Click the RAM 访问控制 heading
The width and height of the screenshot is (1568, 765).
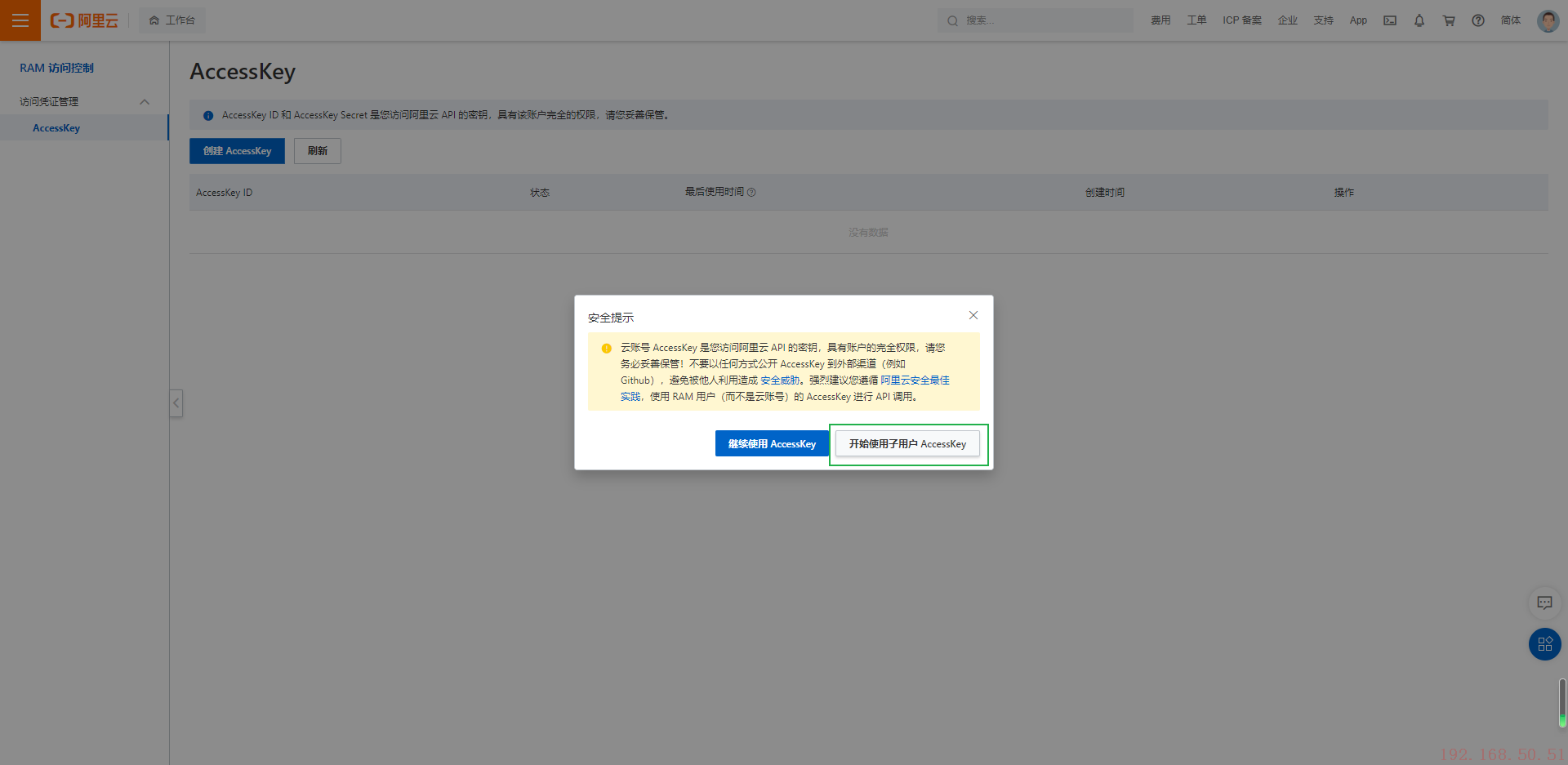tap(57, 68)
